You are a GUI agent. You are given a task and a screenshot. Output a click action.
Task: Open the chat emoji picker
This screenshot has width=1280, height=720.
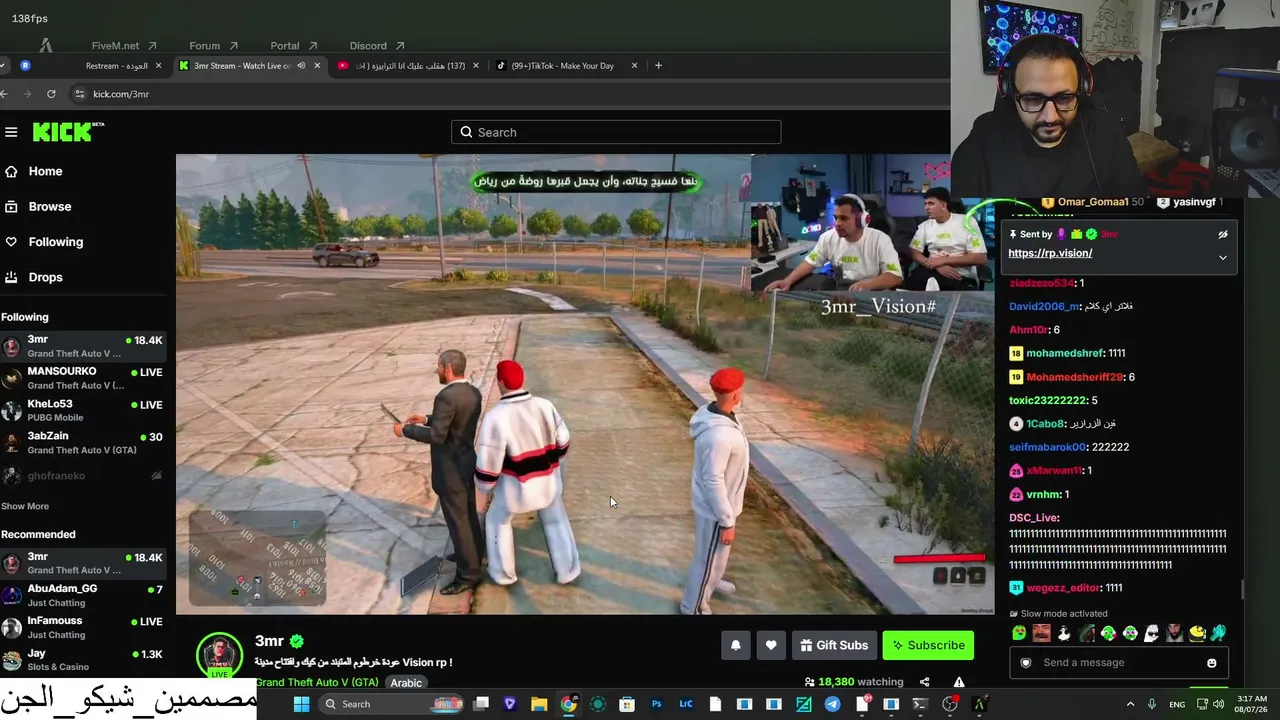(1212, 663)
